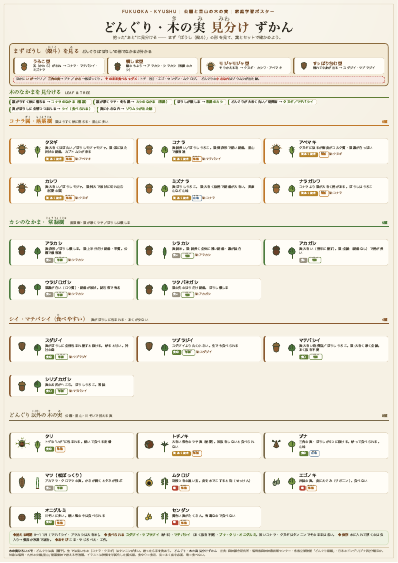Click the compound leaf icon in the オニグルミ card
Viewport: 398px width, 563px height.
pyautogui.click(x=37, y=518)
